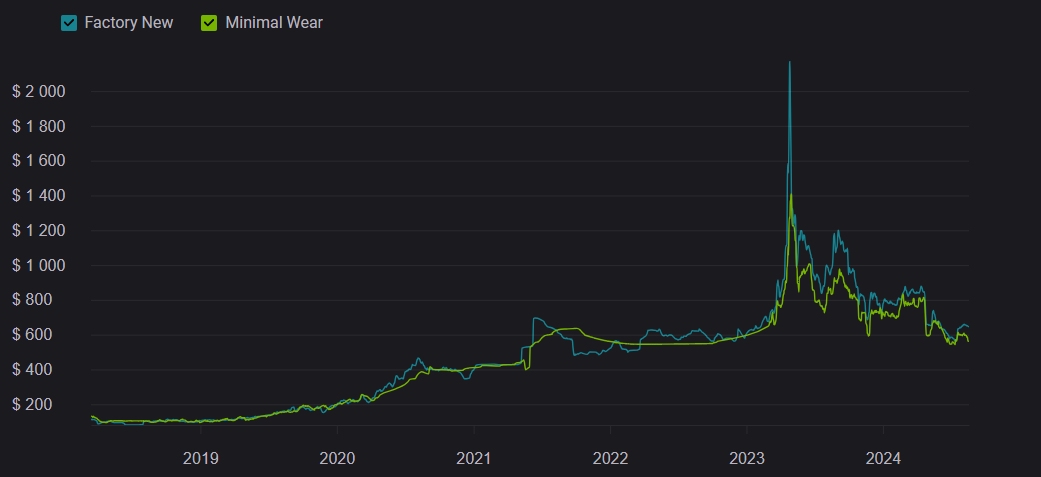Click the $ 1 200 axis label

click(39, 231)
